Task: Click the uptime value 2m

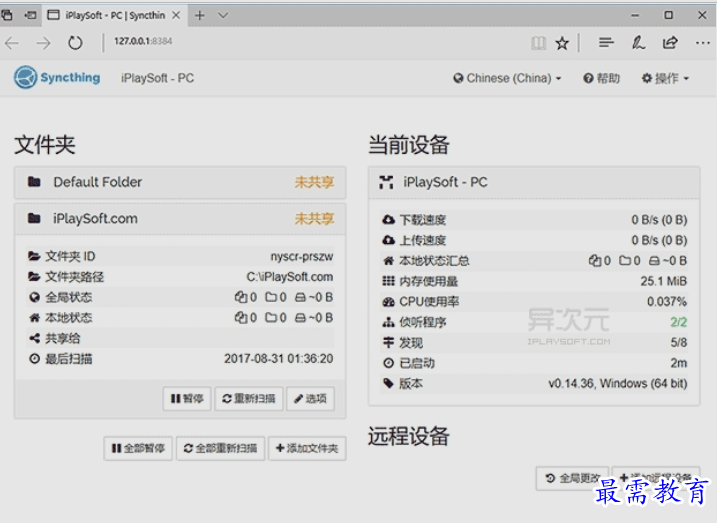Action: tap(679, 363)
